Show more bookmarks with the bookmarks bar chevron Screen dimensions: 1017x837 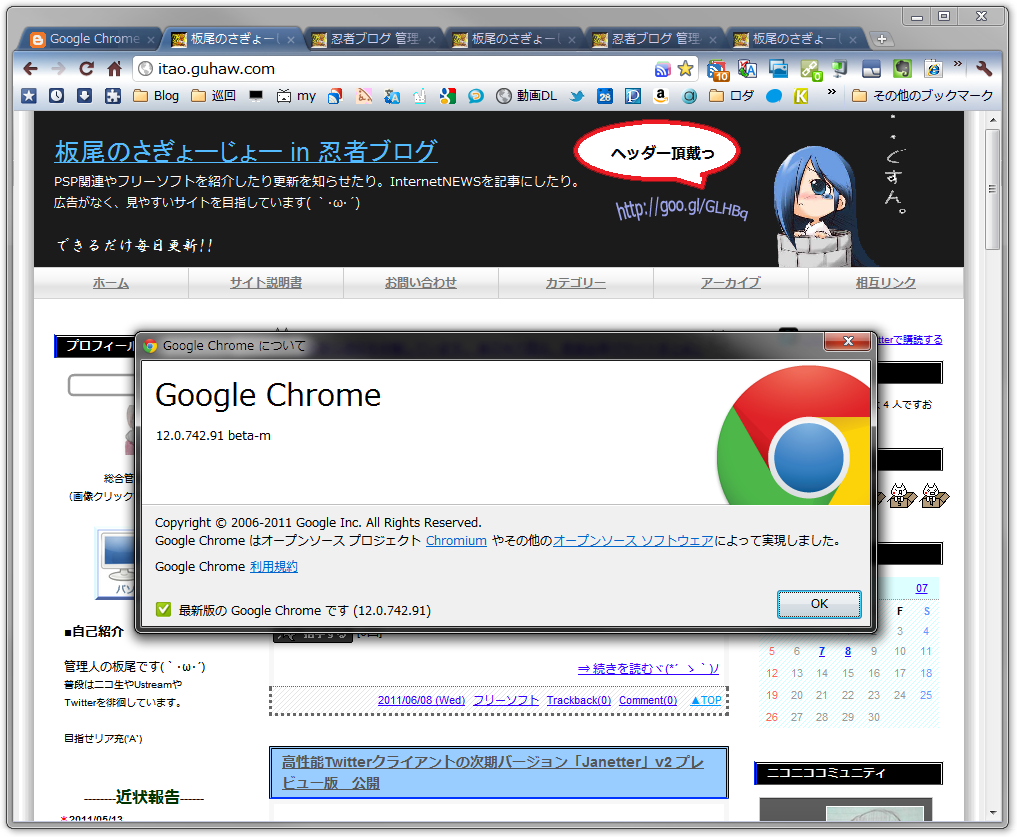[832, 92]
